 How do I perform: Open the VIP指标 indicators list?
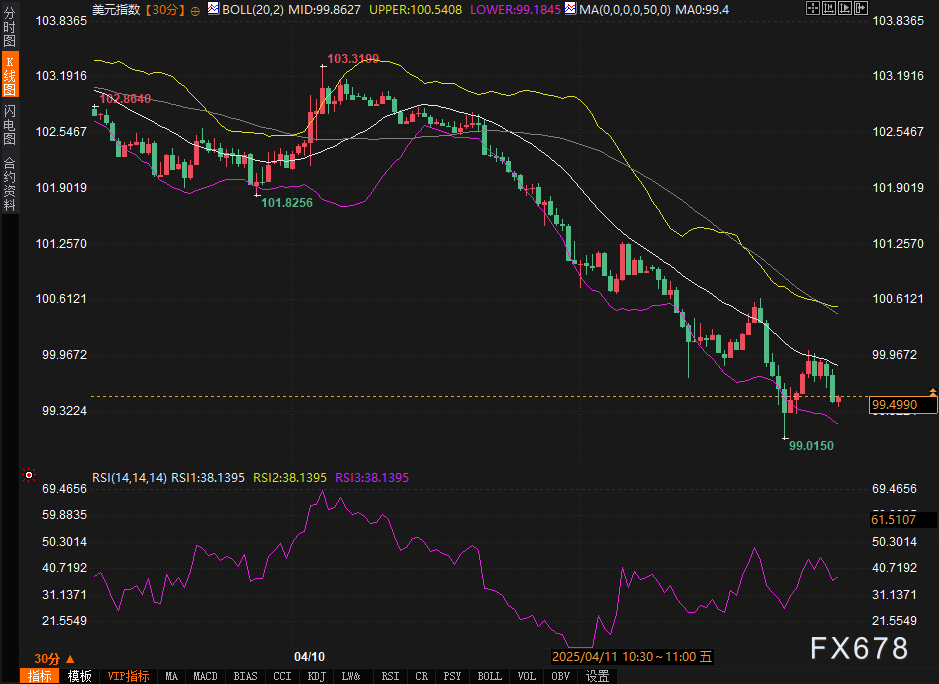coord(128,676)
